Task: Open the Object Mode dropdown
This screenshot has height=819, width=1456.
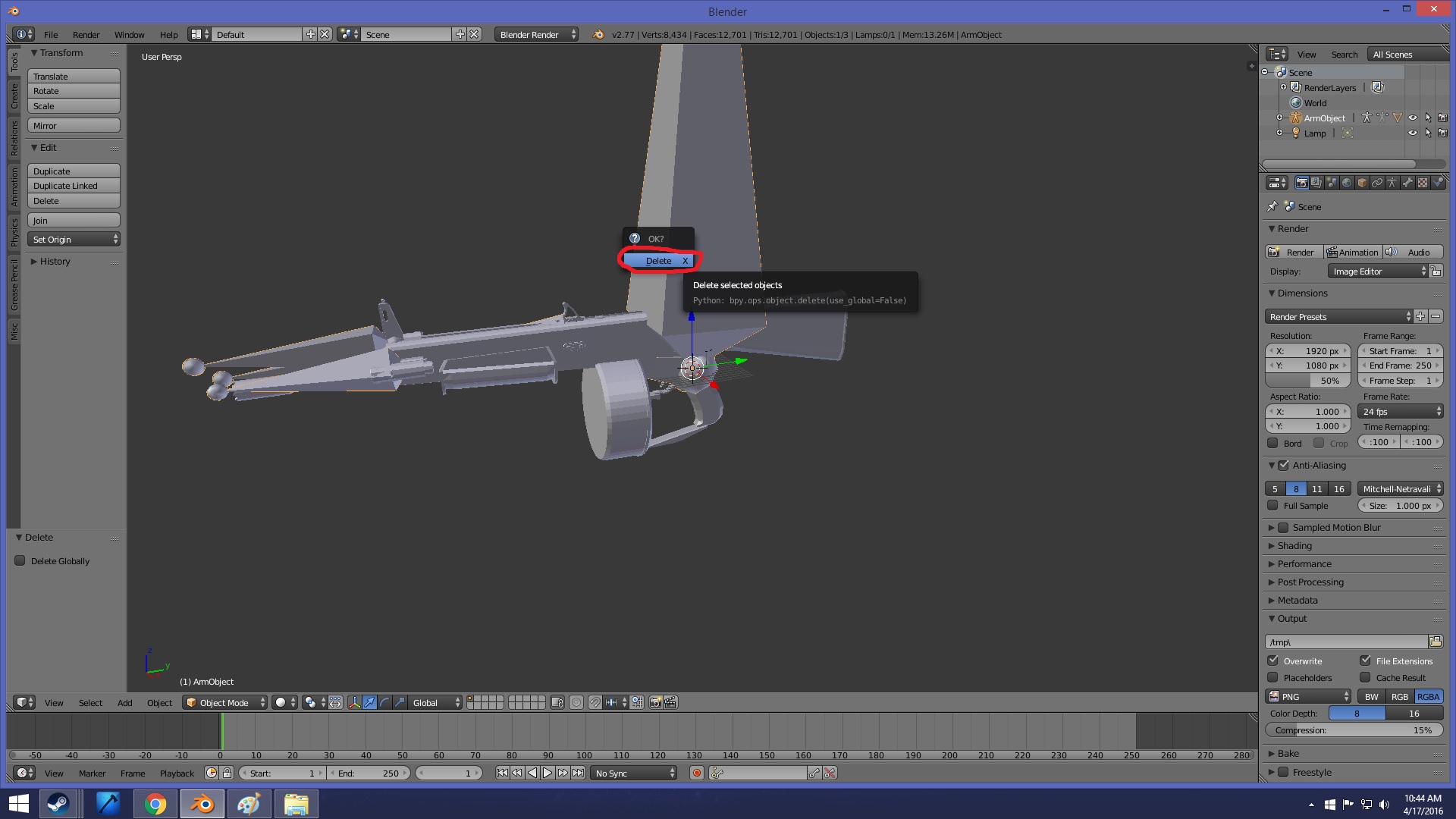Action: point(224,702)
